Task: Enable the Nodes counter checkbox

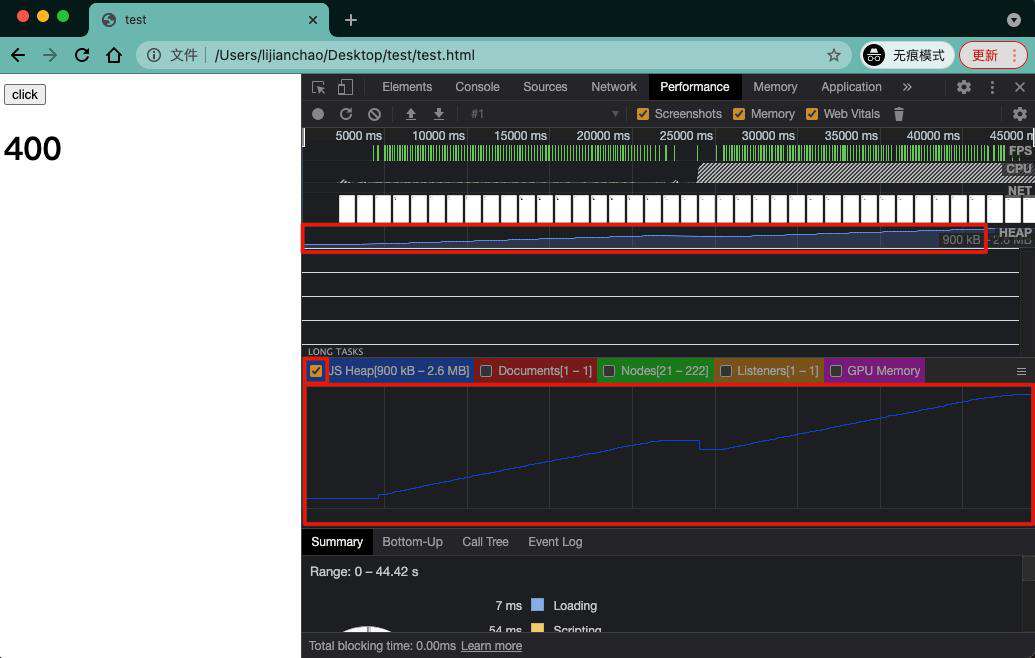Action: coord(609,371)
